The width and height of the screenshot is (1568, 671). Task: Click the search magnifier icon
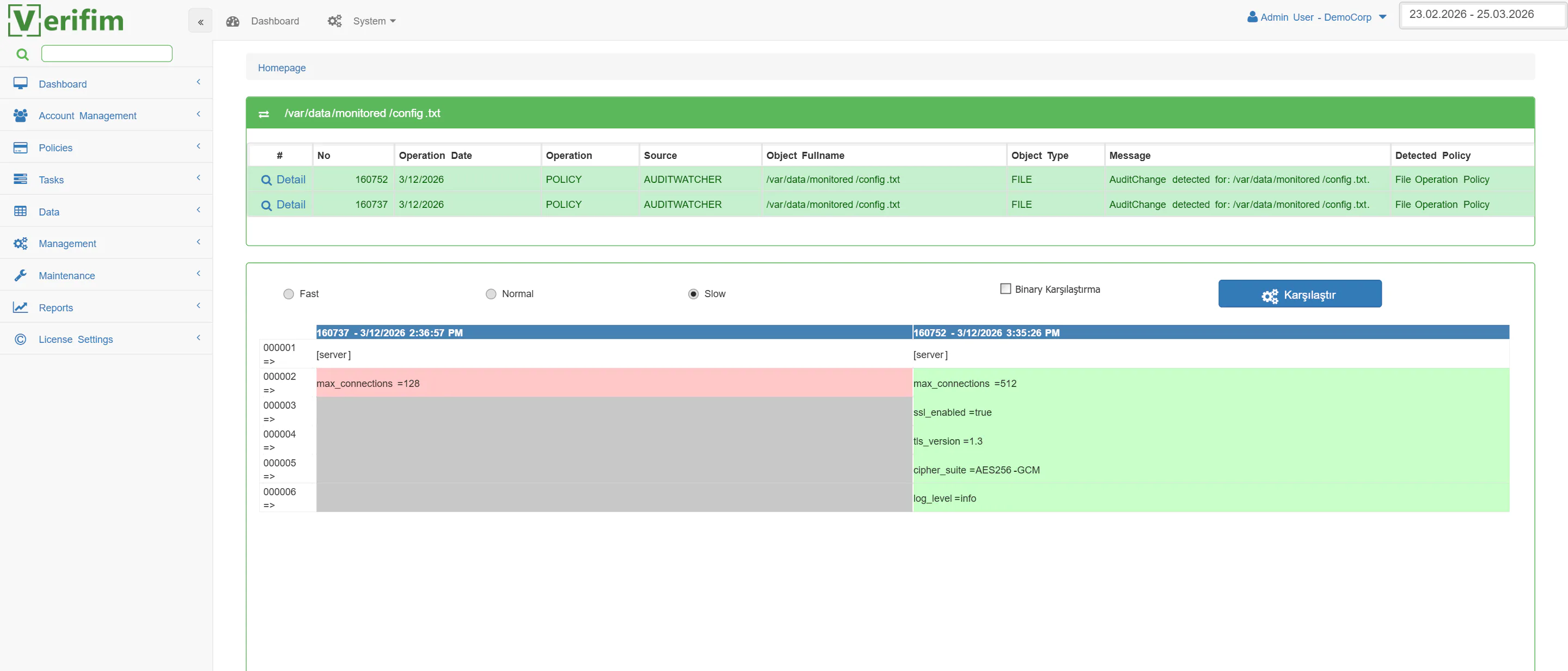click(x=22, y=55)
